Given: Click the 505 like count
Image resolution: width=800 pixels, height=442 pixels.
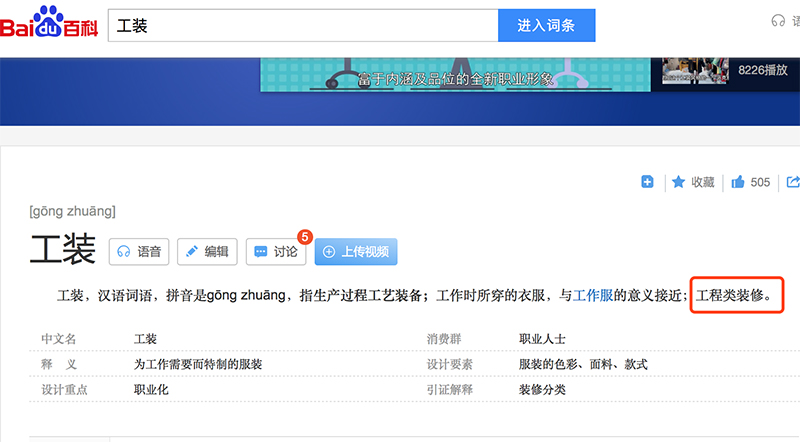Looking at the screenshot, I should point(760,182).
